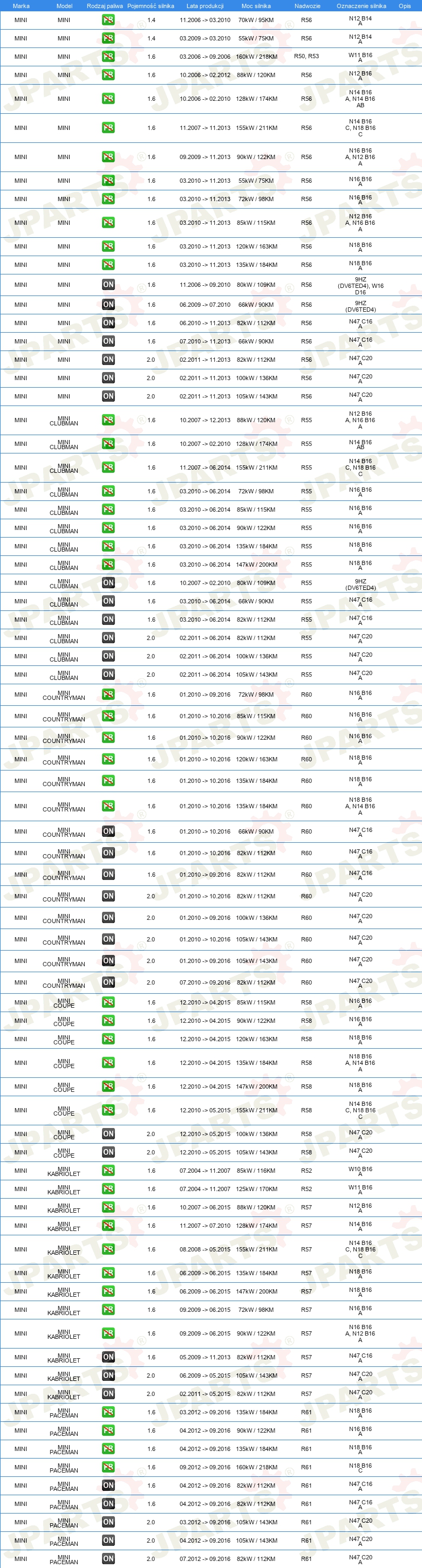Select the '03.2006 -> 09.2006' production years cell

tap(205, 57)
